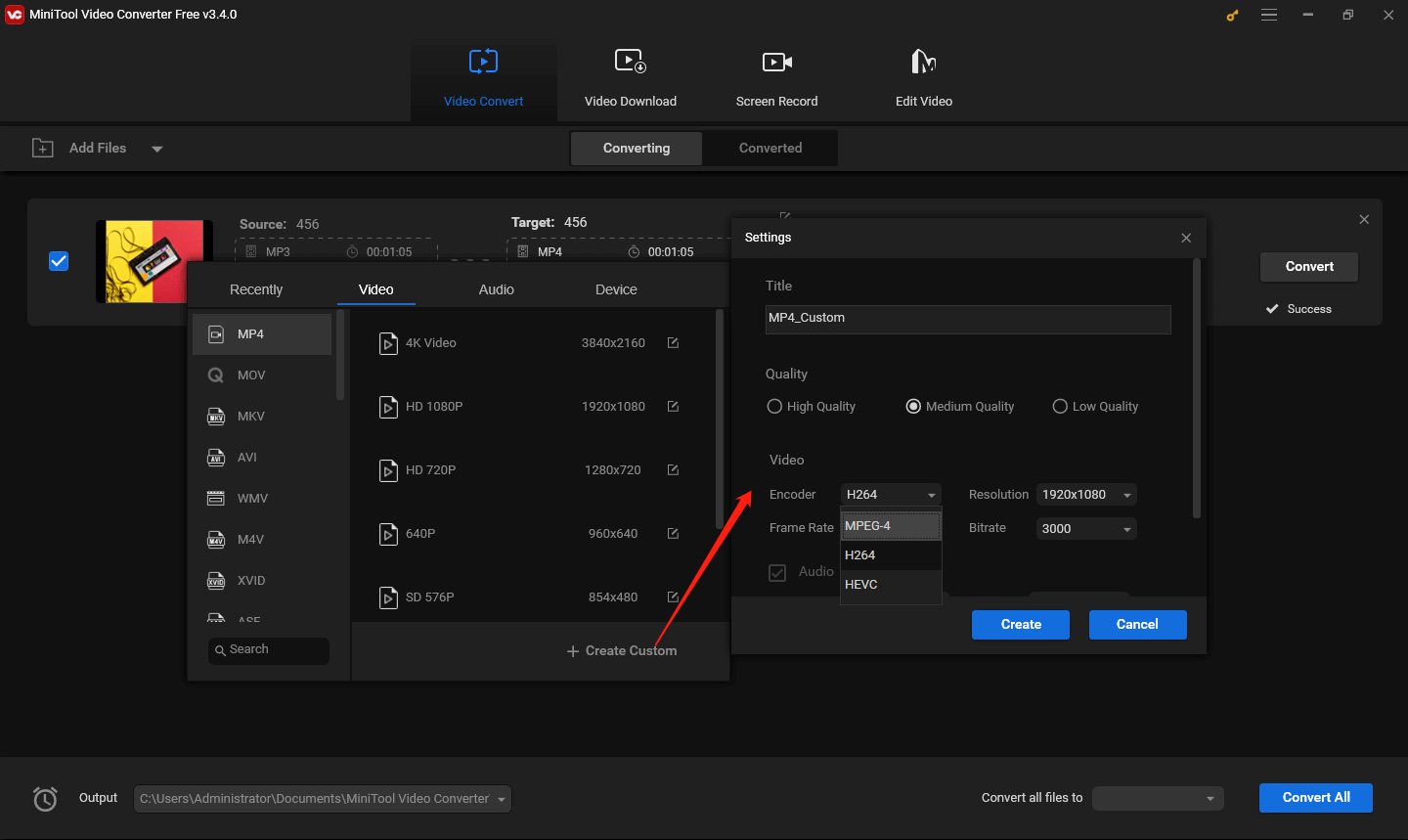The width and height of the screenshot is (1408, 840).
Task: Open the Device format tab
Action: tap(616, 289)
